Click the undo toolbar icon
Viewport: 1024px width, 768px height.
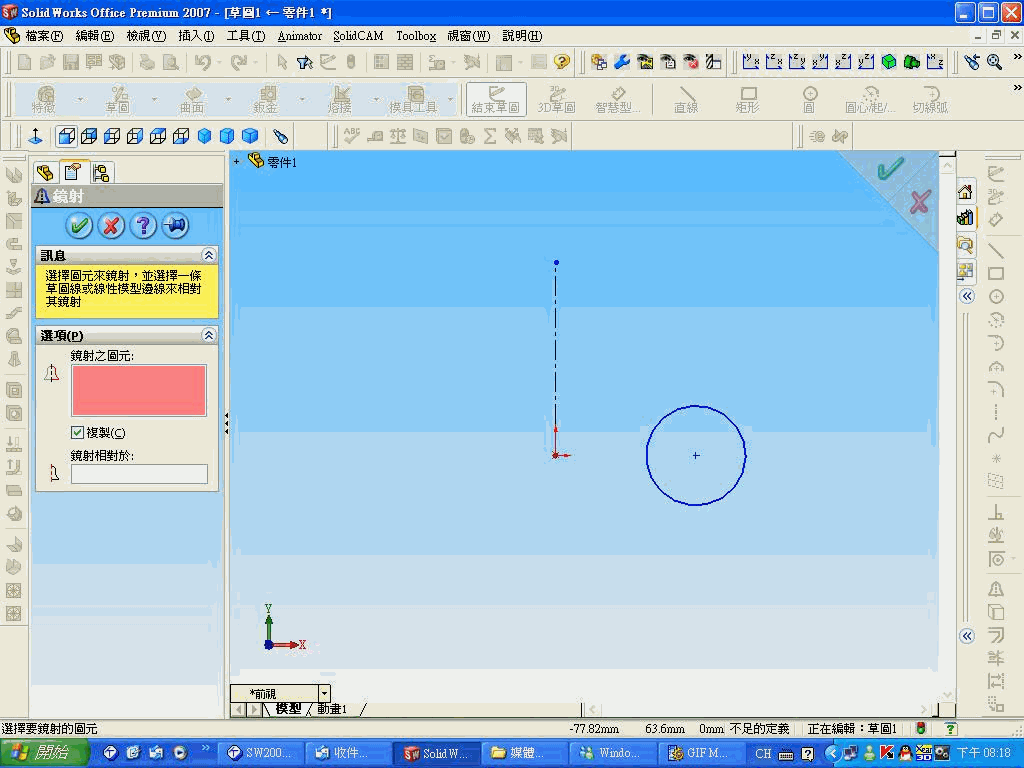[203, 62]
